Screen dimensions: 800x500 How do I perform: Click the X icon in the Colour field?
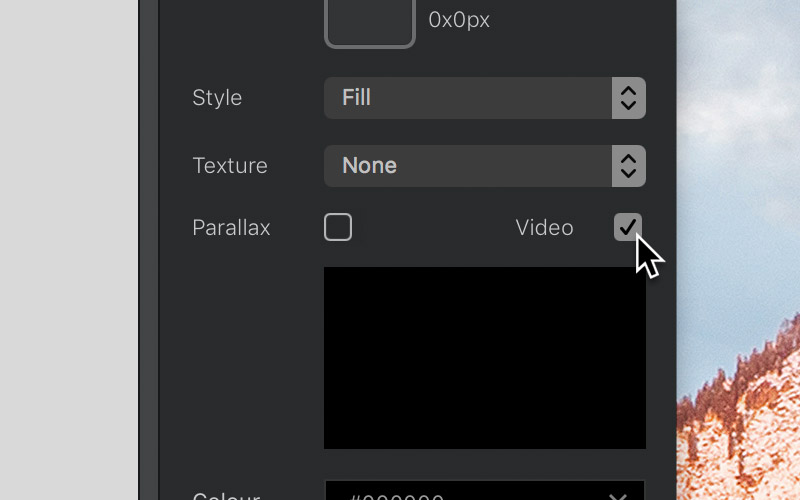click(x=618, y=496)
